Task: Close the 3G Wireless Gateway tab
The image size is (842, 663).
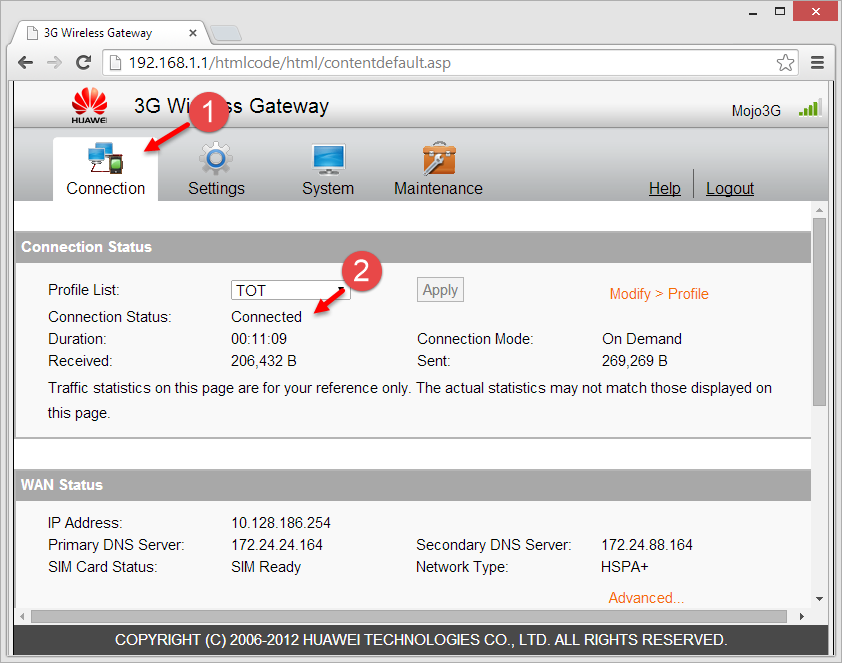Action: 193,33
